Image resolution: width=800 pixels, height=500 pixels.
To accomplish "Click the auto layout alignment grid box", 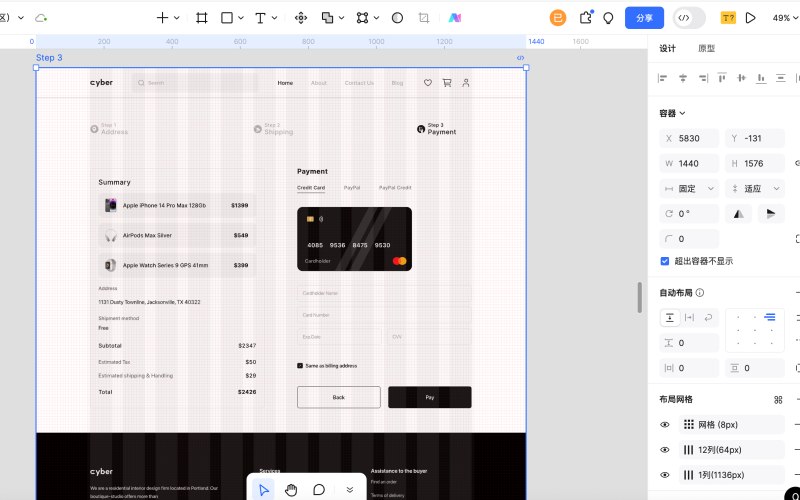I will 755,330.
